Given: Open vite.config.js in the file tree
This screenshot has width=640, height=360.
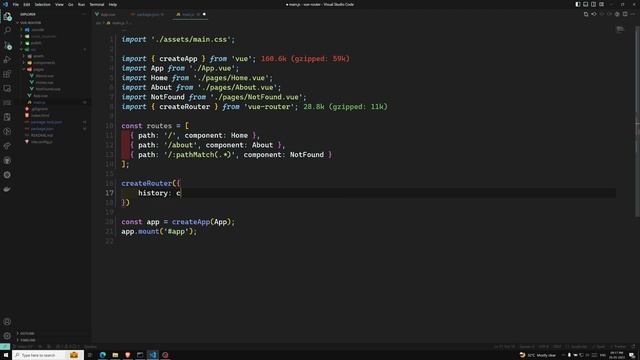Looking at the screenshot, I should tap(42, 142).
